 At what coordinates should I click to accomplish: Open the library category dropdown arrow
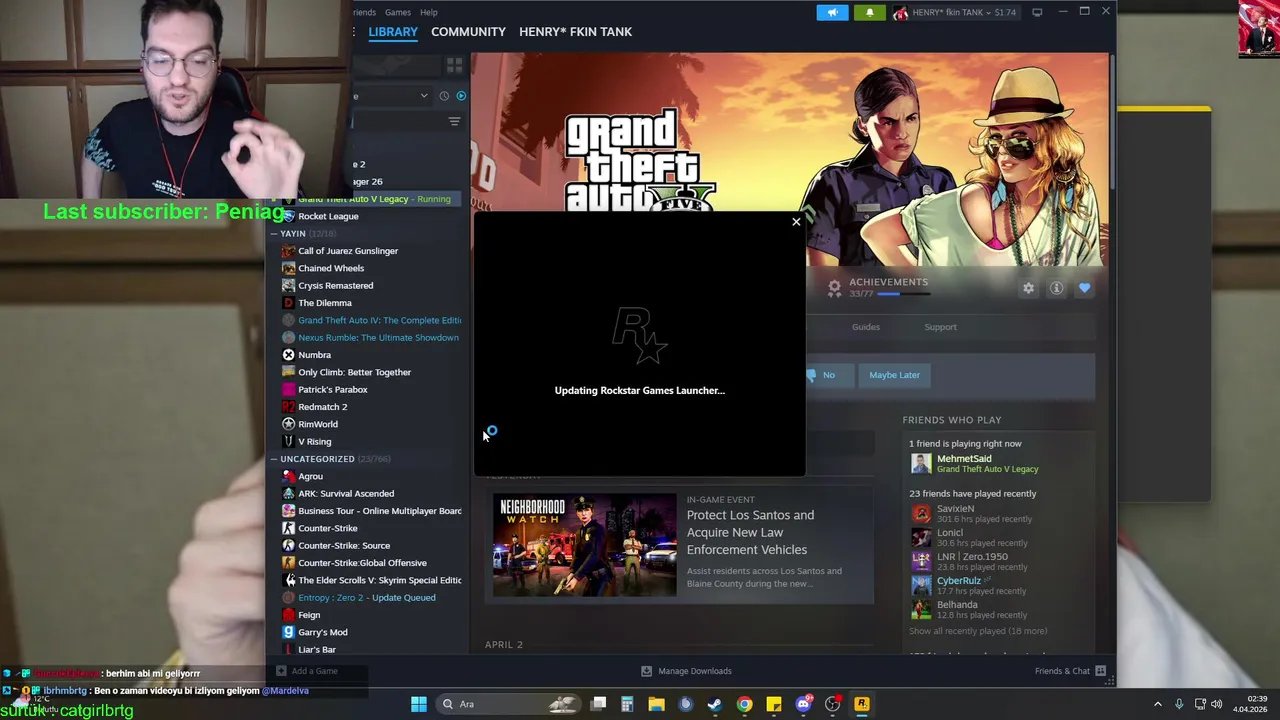[x=424, y=96]
